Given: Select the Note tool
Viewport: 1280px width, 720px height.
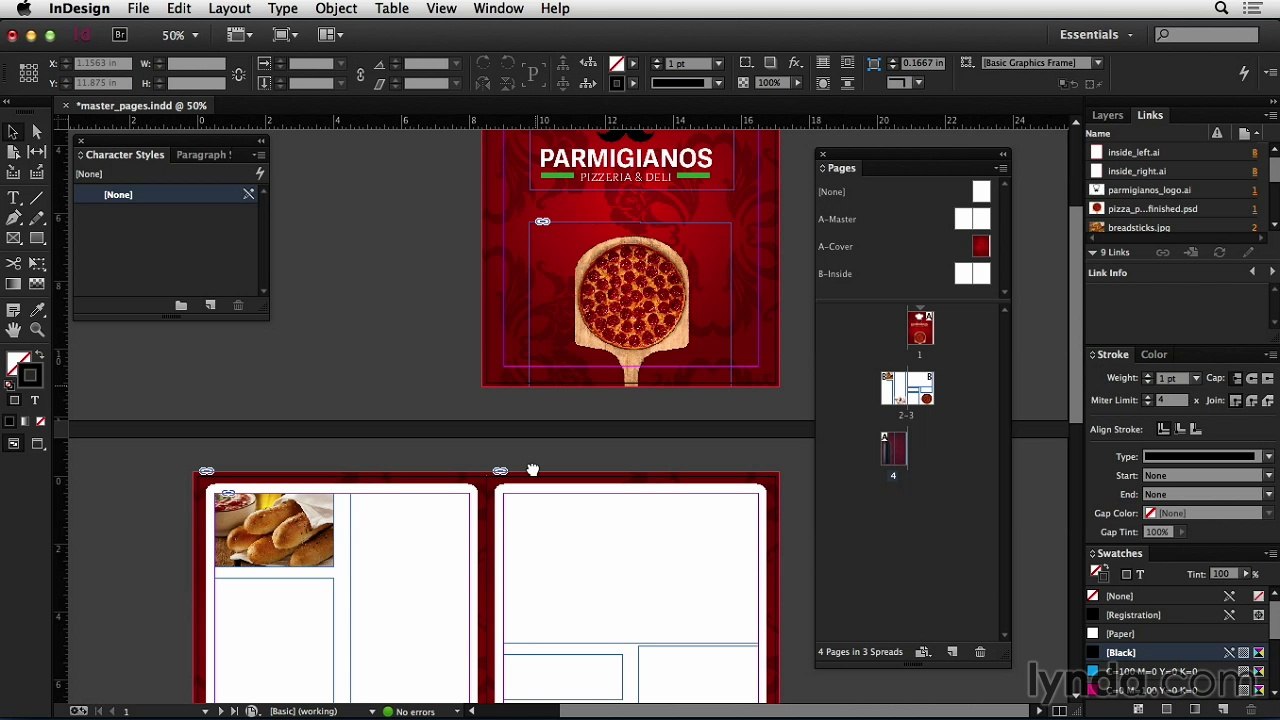Looking at the screenshot, I should tap(13, 311).
